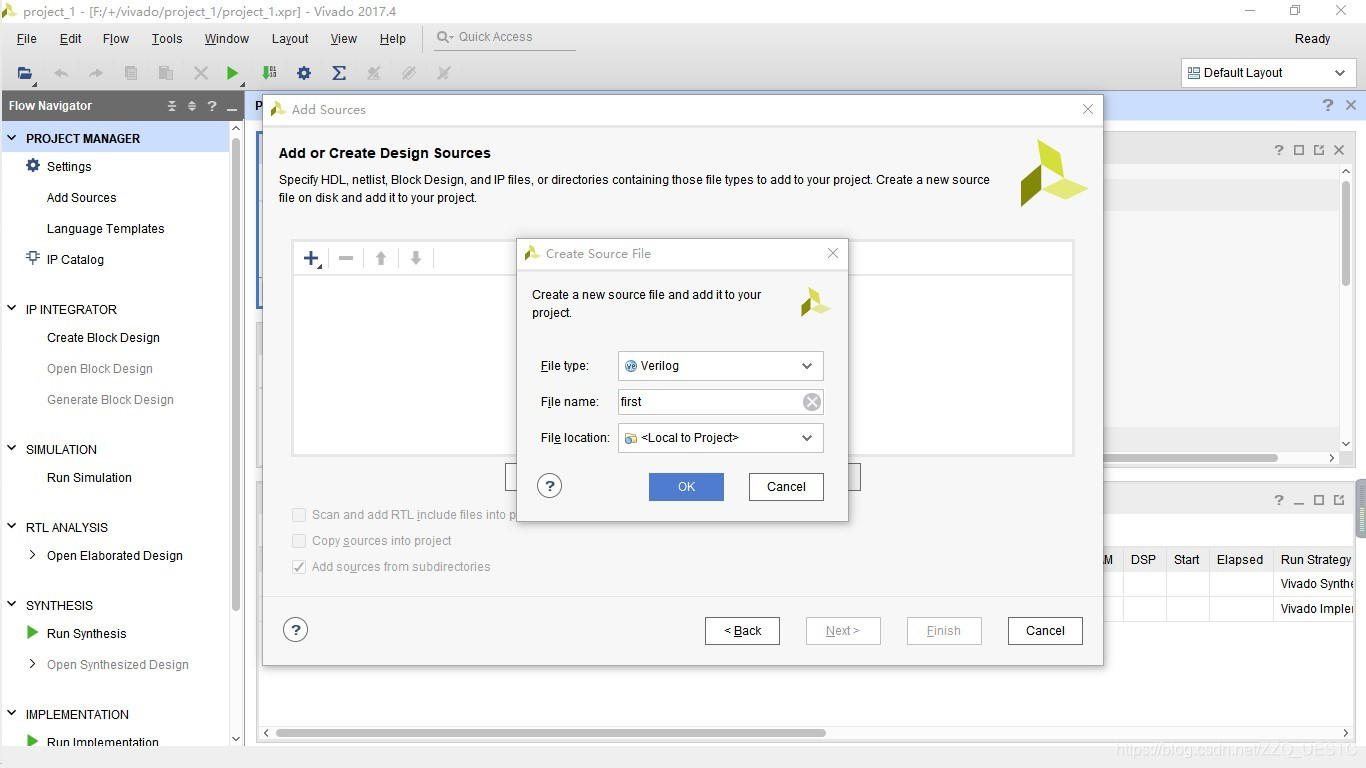Toggle Scan and add RTL include files checkbox

pos(299,515)
